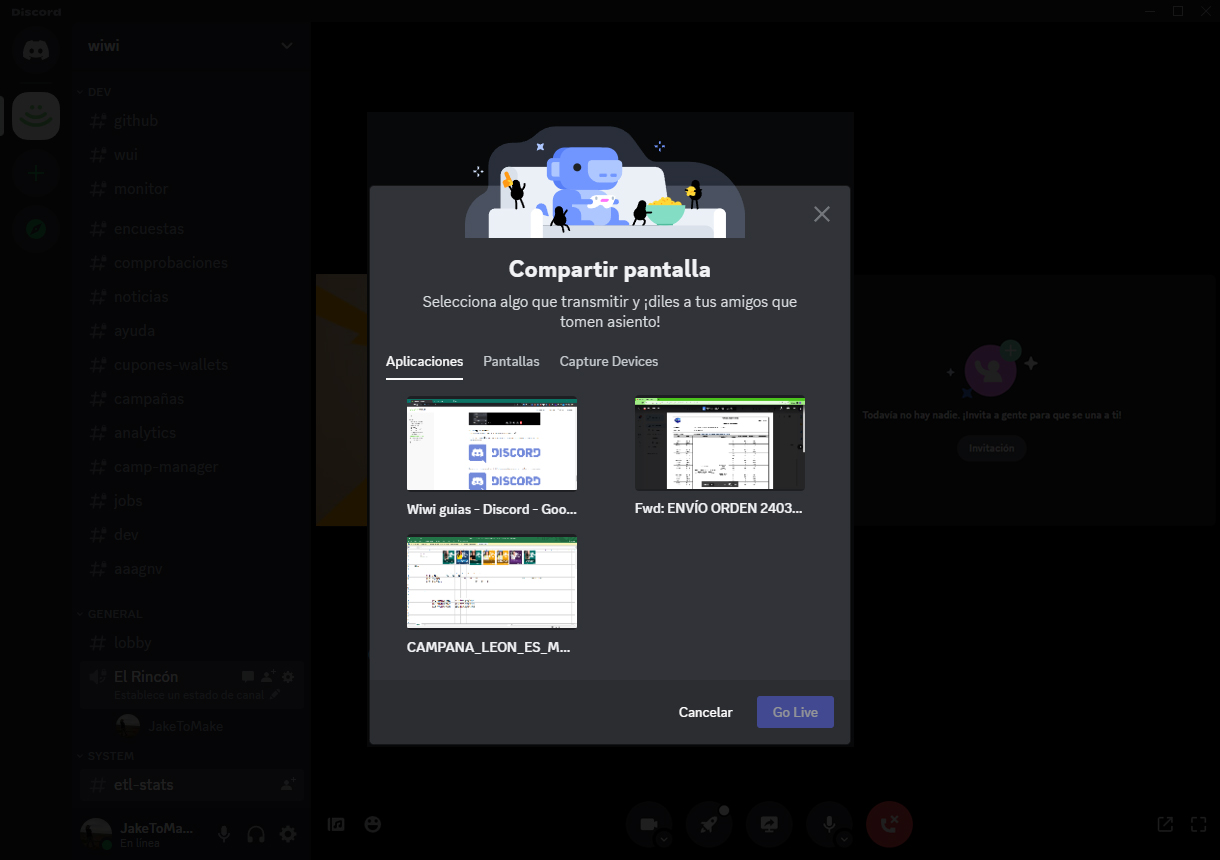Open Discord home direct messages icon
This screenshot has height=860, width=1220.
click(36, 49)
